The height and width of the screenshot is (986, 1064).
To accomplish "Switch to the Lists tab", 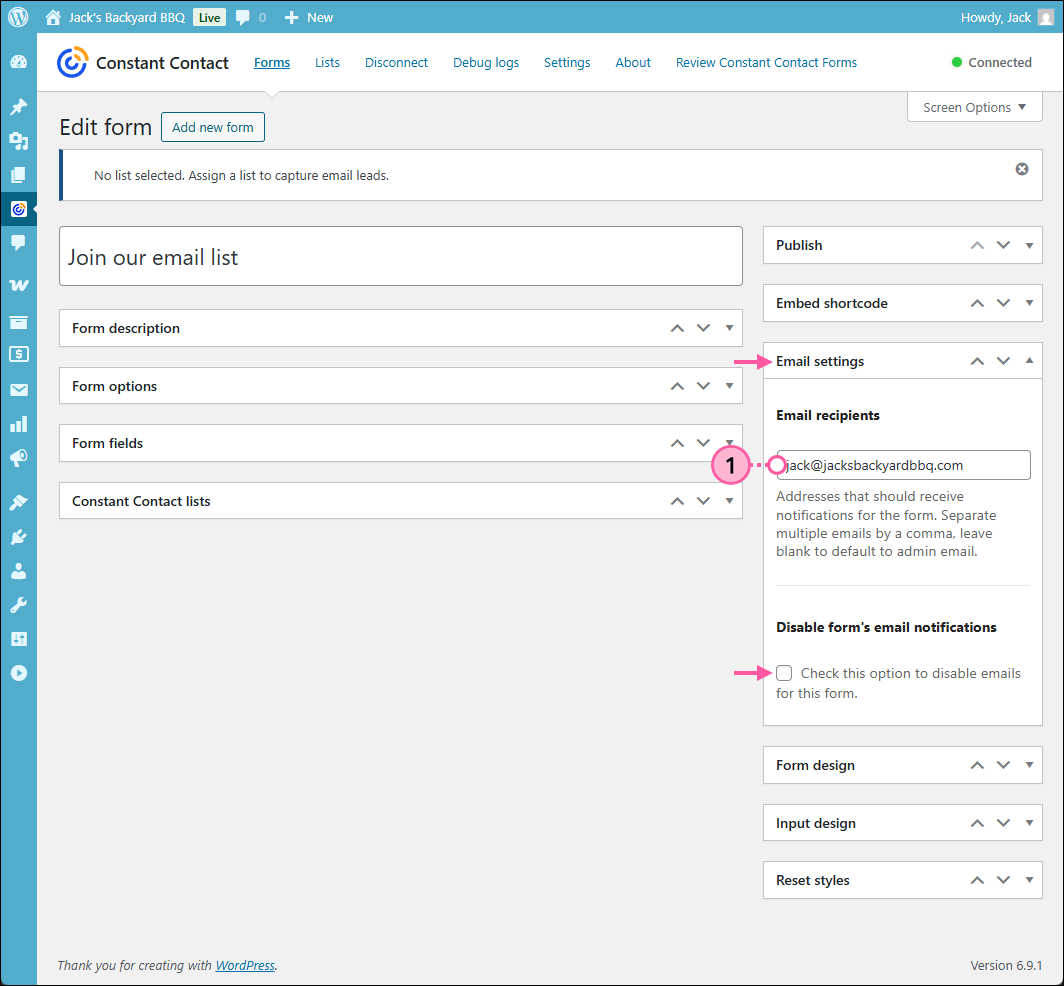I will 327,62.
